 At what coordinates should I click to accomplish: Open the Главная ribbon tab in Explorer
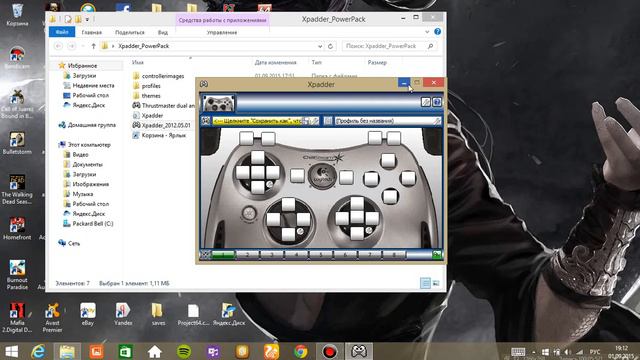[x=91, y=32]
